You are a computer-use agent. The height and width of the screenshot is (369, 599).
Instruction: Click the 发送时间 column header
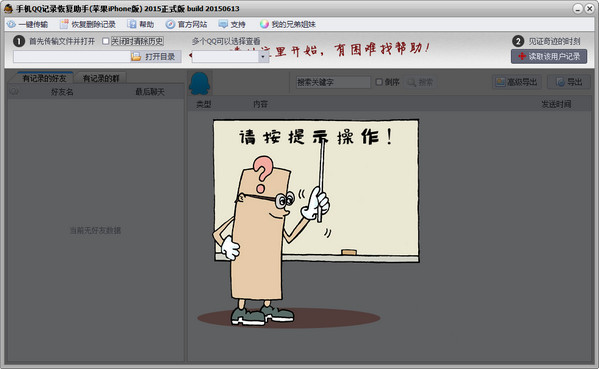coord(556,104)
